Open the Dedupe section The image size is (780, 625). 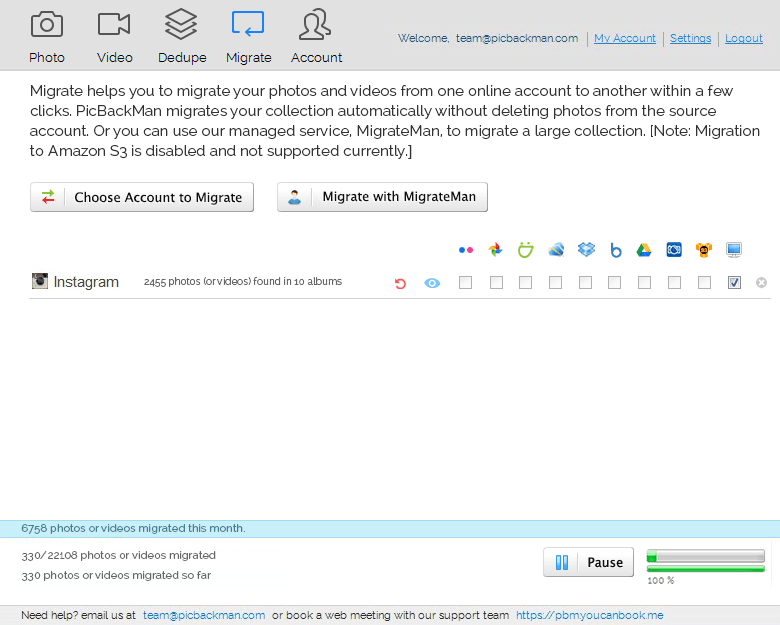(182, 38)
